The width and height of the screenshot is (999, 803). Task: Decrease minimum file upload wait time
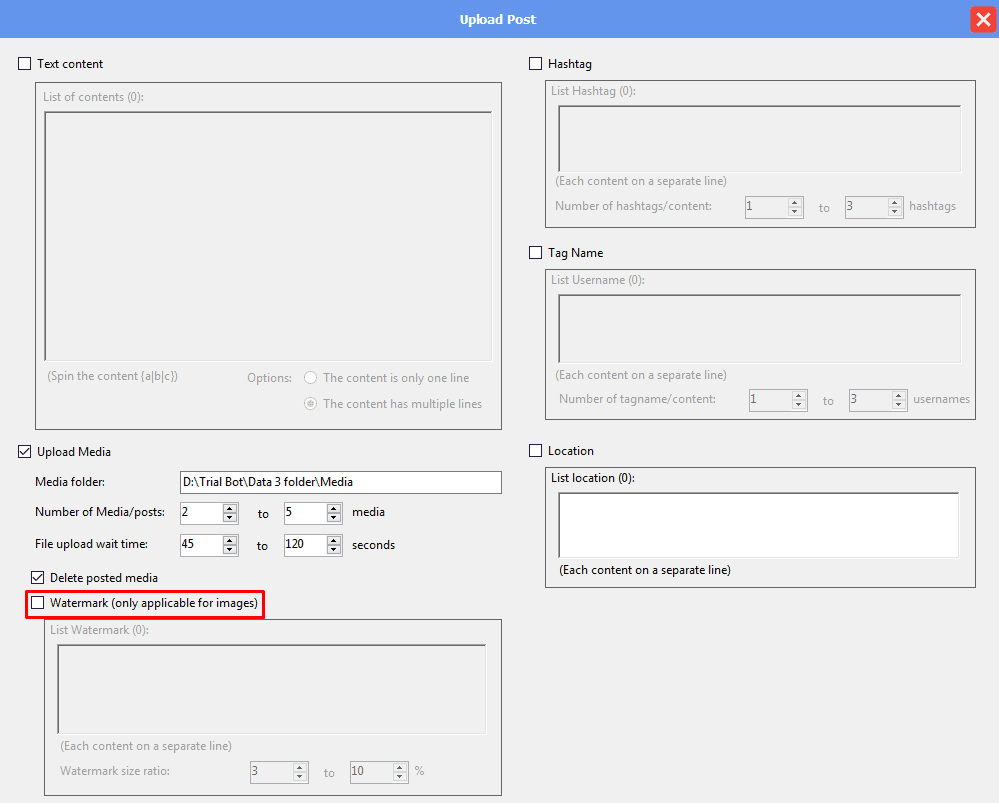pos(230,550)
